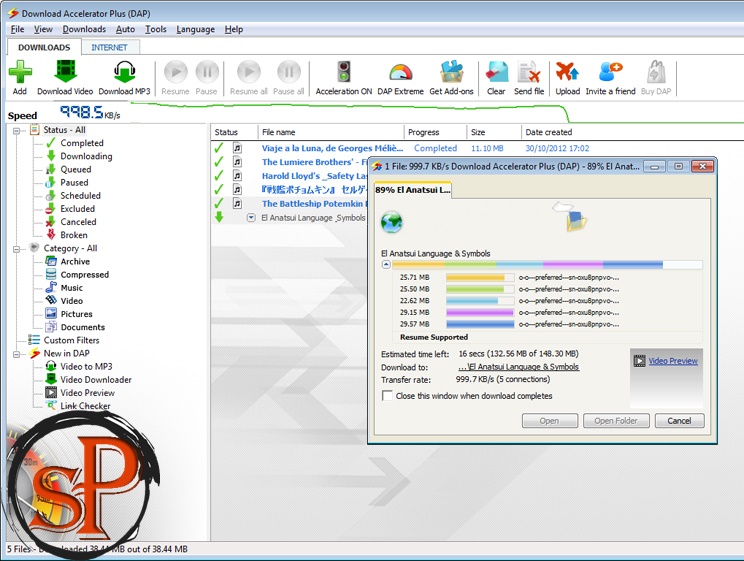Viewport: 744px width, 561px height.
Task: Open the Invite a friend icon
Action: click(610, 73)
